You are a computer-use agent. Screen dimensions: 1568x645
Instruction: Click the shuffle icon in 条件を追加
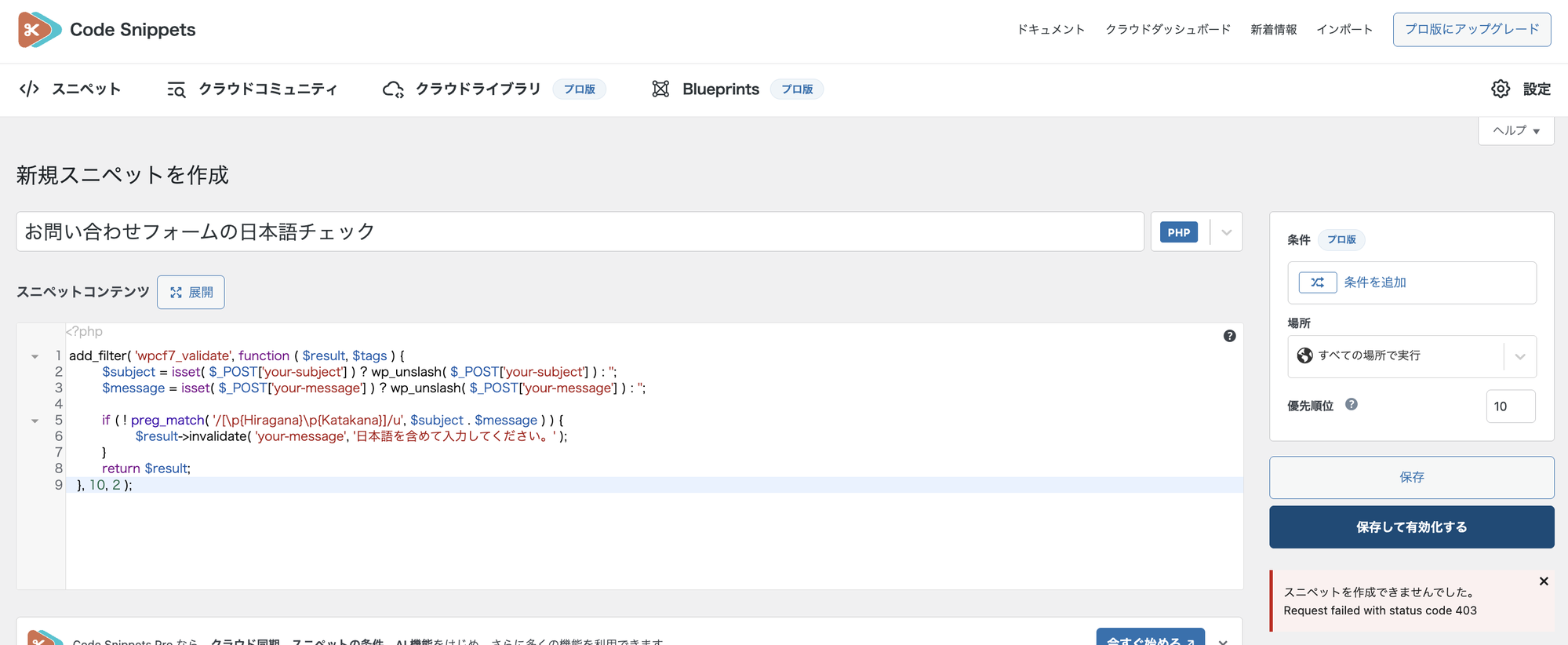[x=1318, y=282]
